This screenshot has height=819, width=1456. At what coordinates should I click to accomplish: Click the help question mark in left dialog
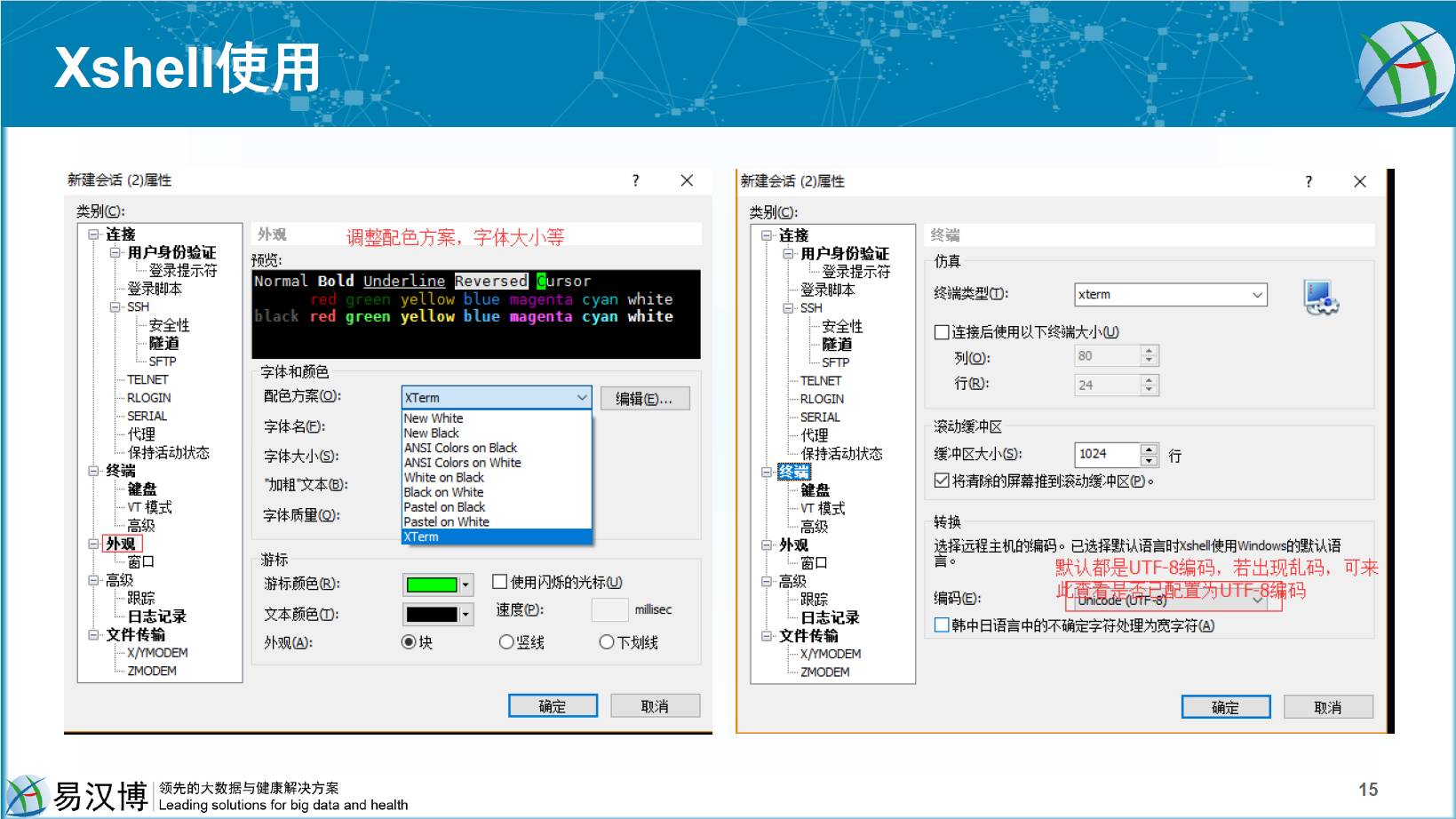pos(635,180)
